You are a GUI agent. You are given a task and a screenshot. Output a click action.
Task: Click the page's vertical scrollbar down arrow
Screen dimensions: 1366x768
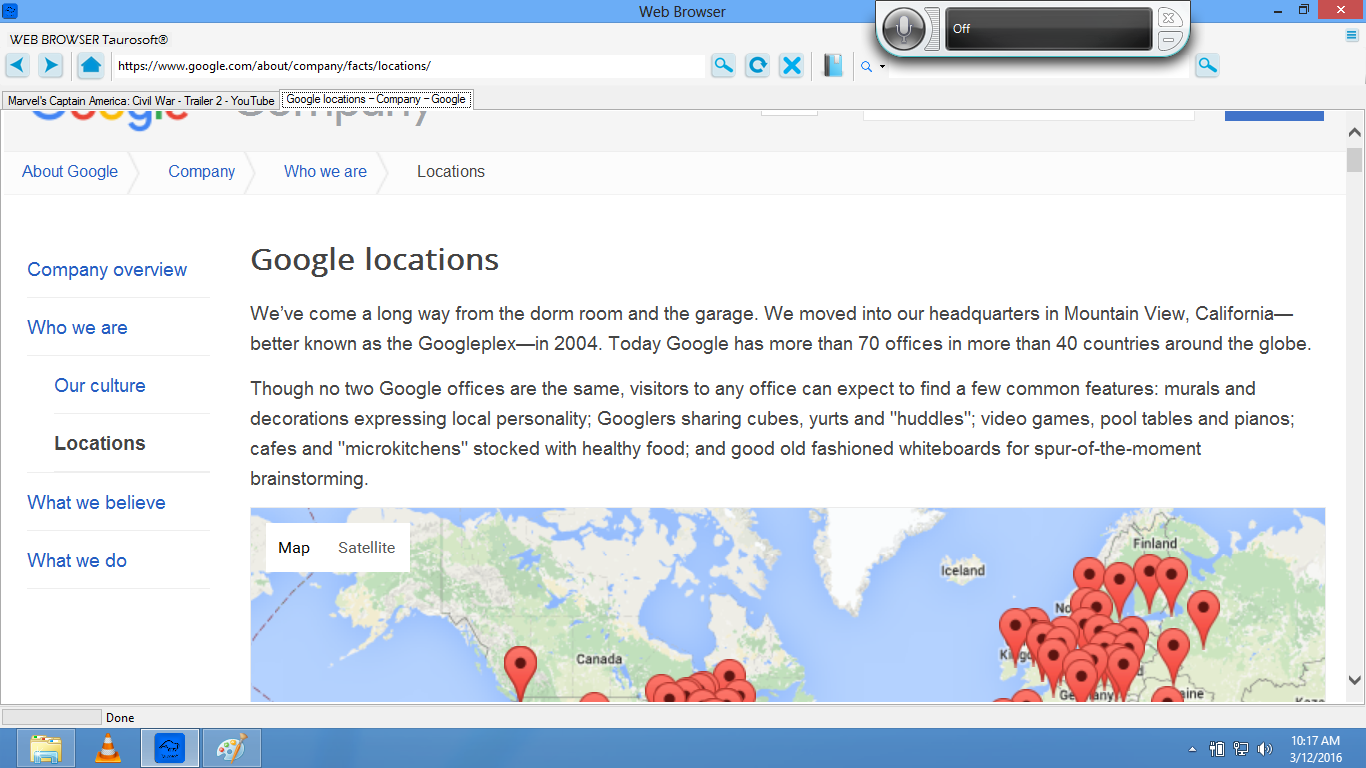pyautogui.click(x=1355, y=680)
